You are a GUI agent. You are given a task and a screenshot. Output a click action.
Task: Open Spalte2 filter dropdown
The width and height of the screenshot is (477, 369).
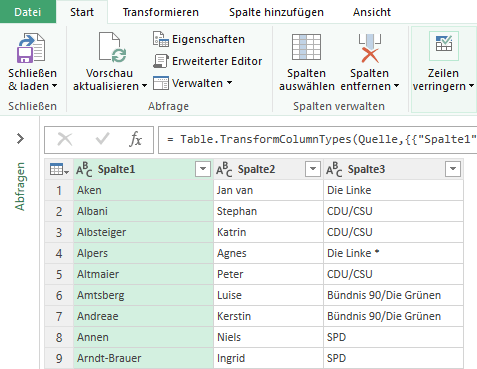313,169
